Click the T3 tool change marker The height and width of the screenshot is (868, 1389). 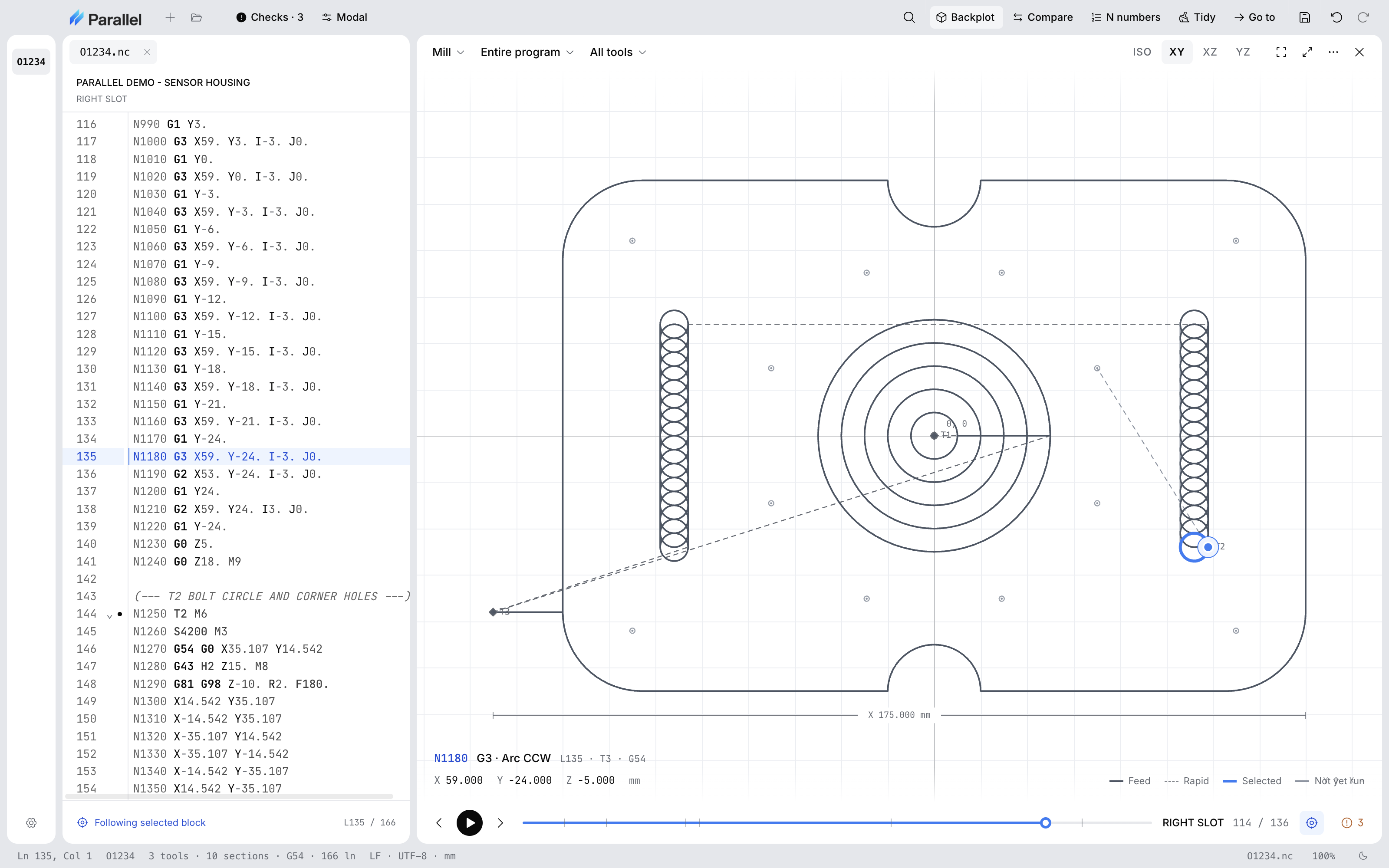(493, 612)
